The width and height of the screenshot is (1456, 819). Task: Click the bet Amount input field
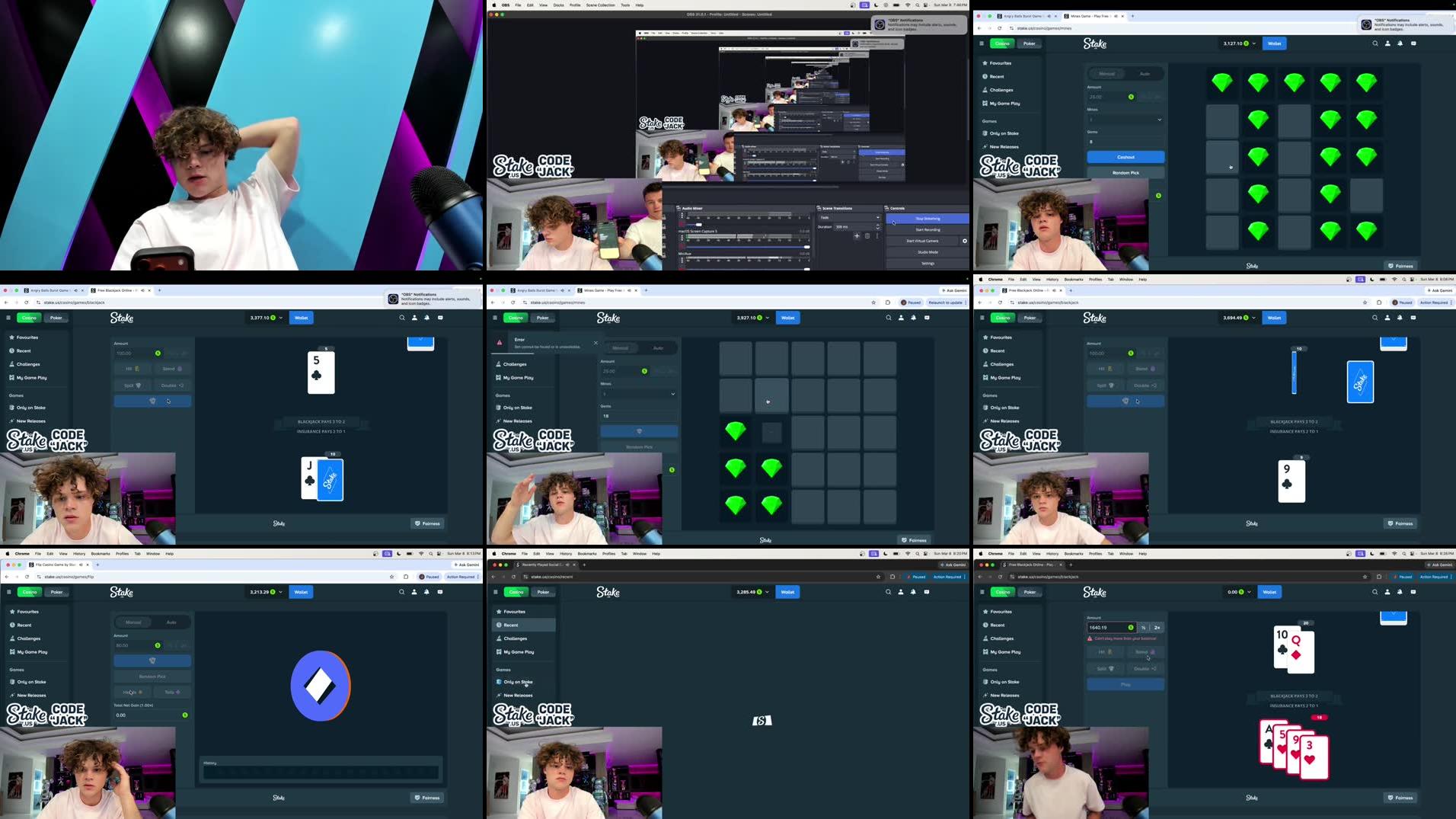(1108, 97)
